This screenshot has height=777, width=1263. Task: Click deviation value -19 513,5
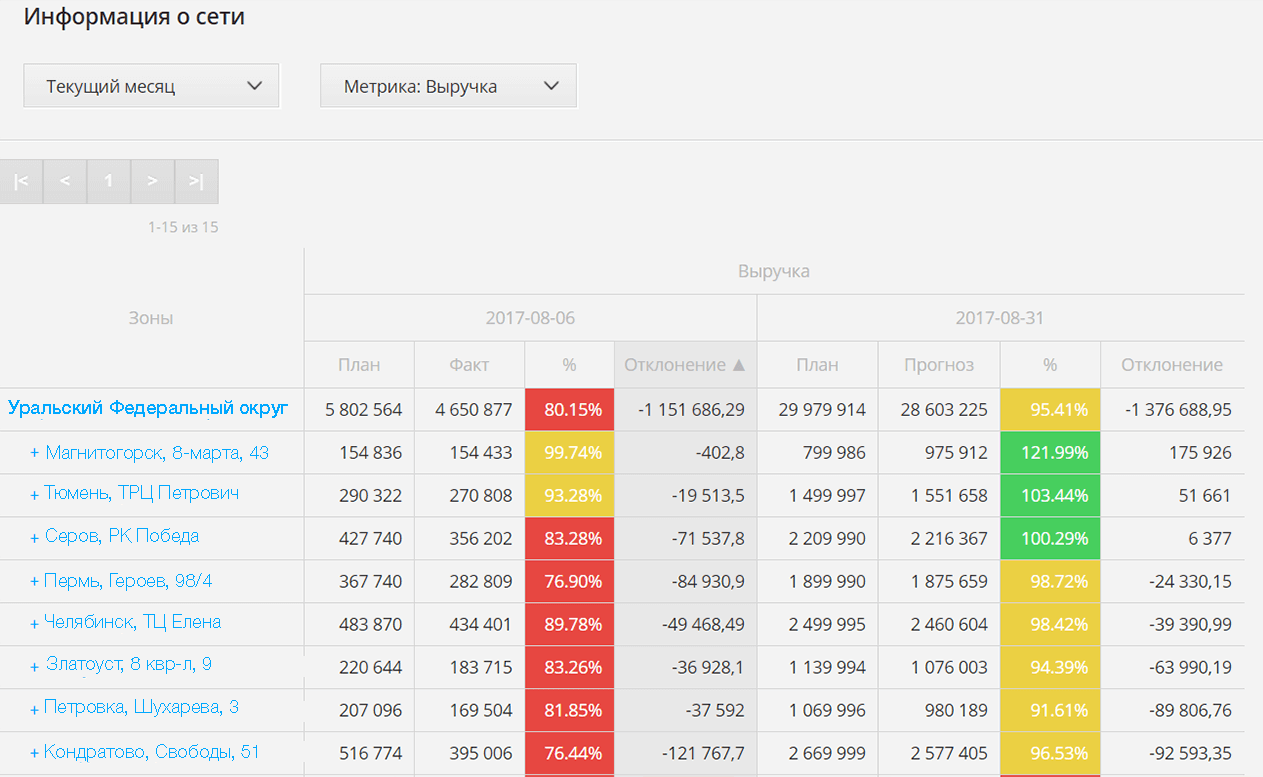707,495
